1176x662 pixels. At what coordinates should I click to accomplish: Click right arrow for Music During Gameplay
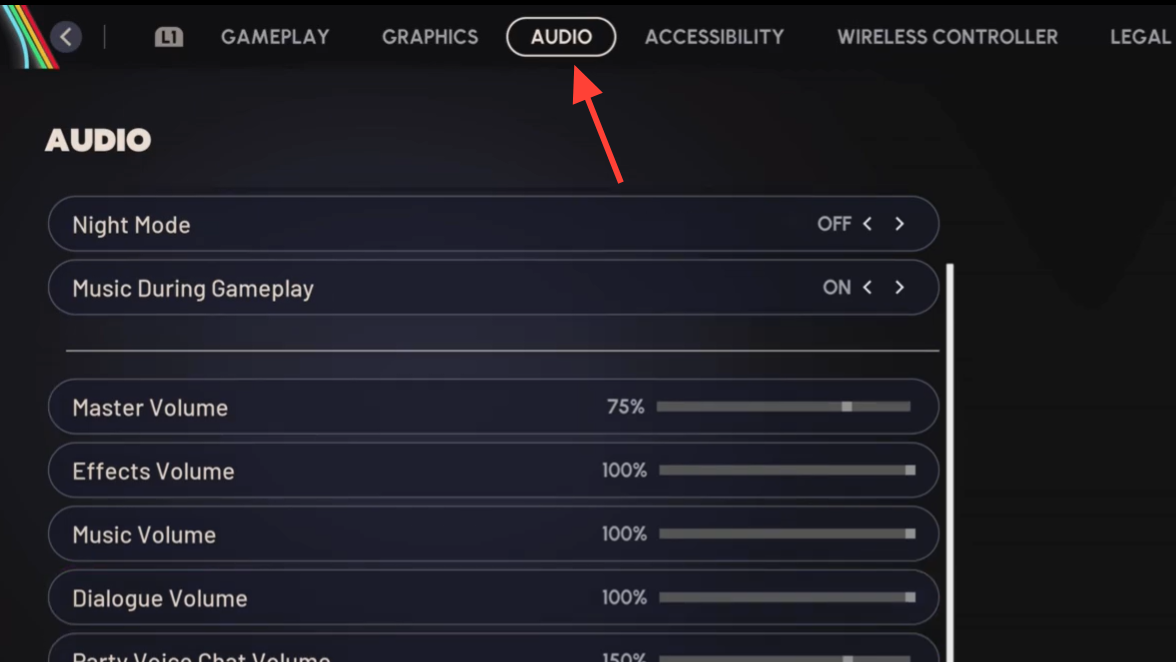899,288
